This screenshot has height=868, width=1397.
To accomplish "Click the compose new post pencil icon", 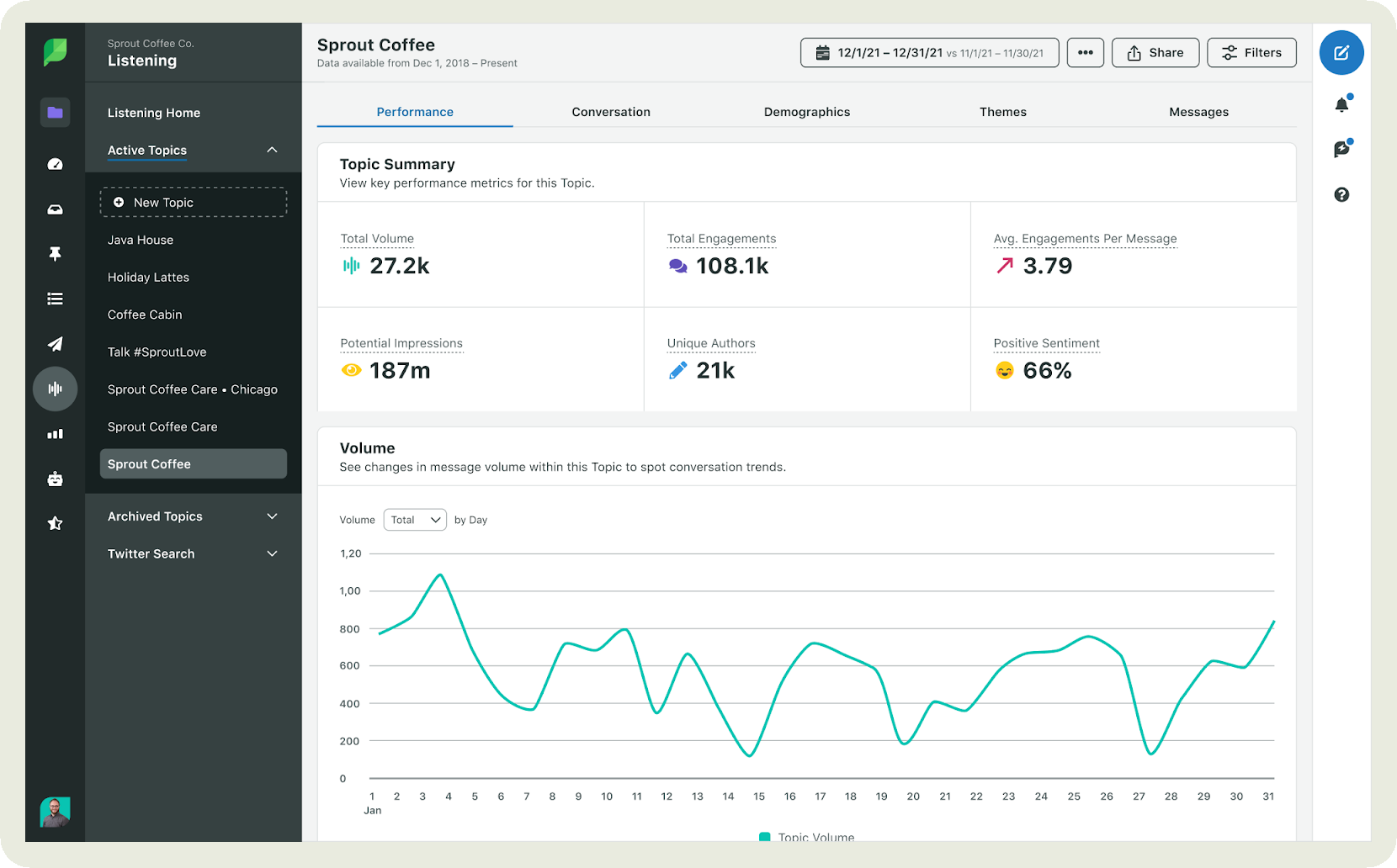I will (1341, 53).
